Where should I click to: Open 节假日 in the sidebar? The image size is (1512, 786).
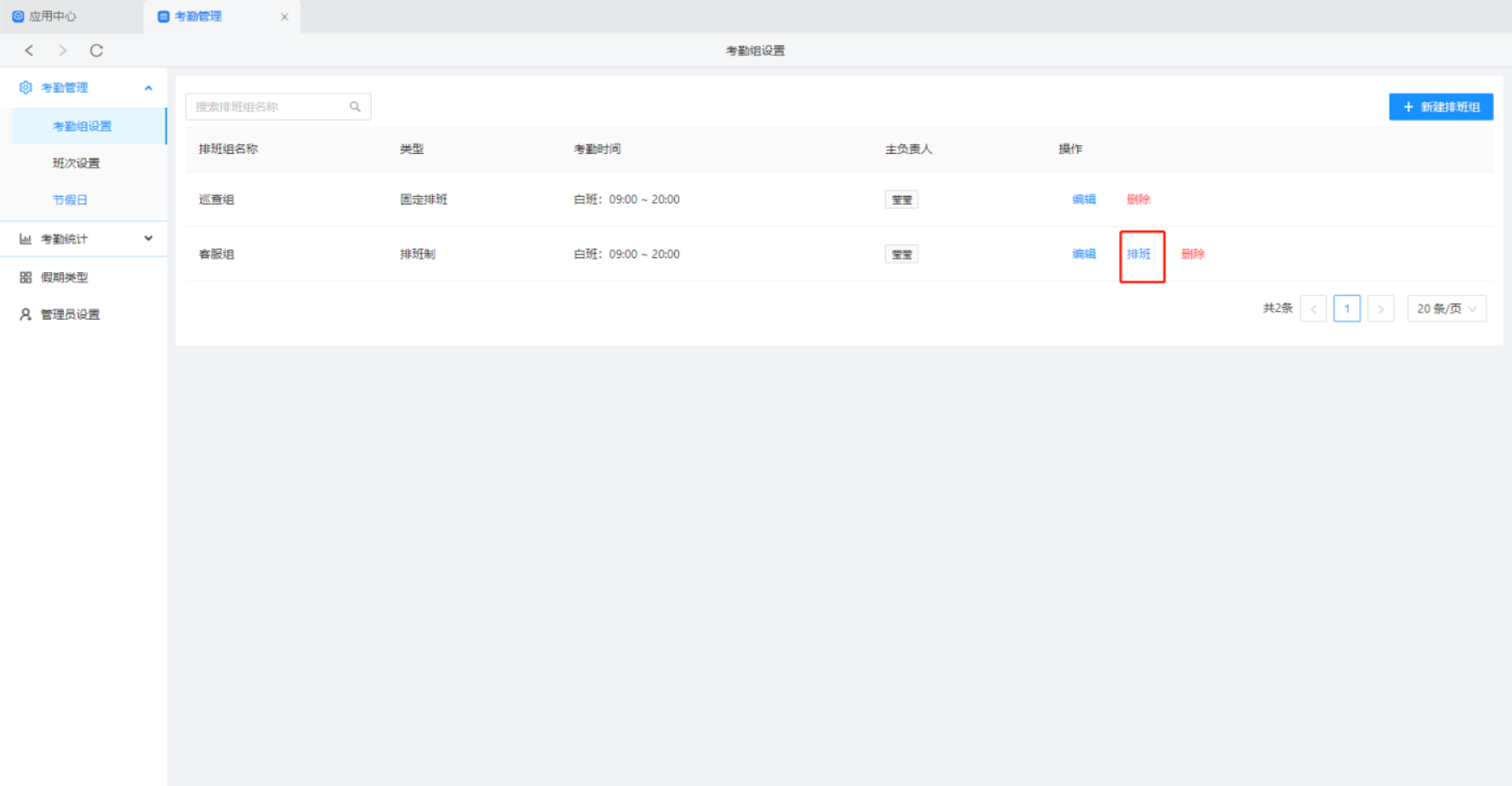coord(70,200)
